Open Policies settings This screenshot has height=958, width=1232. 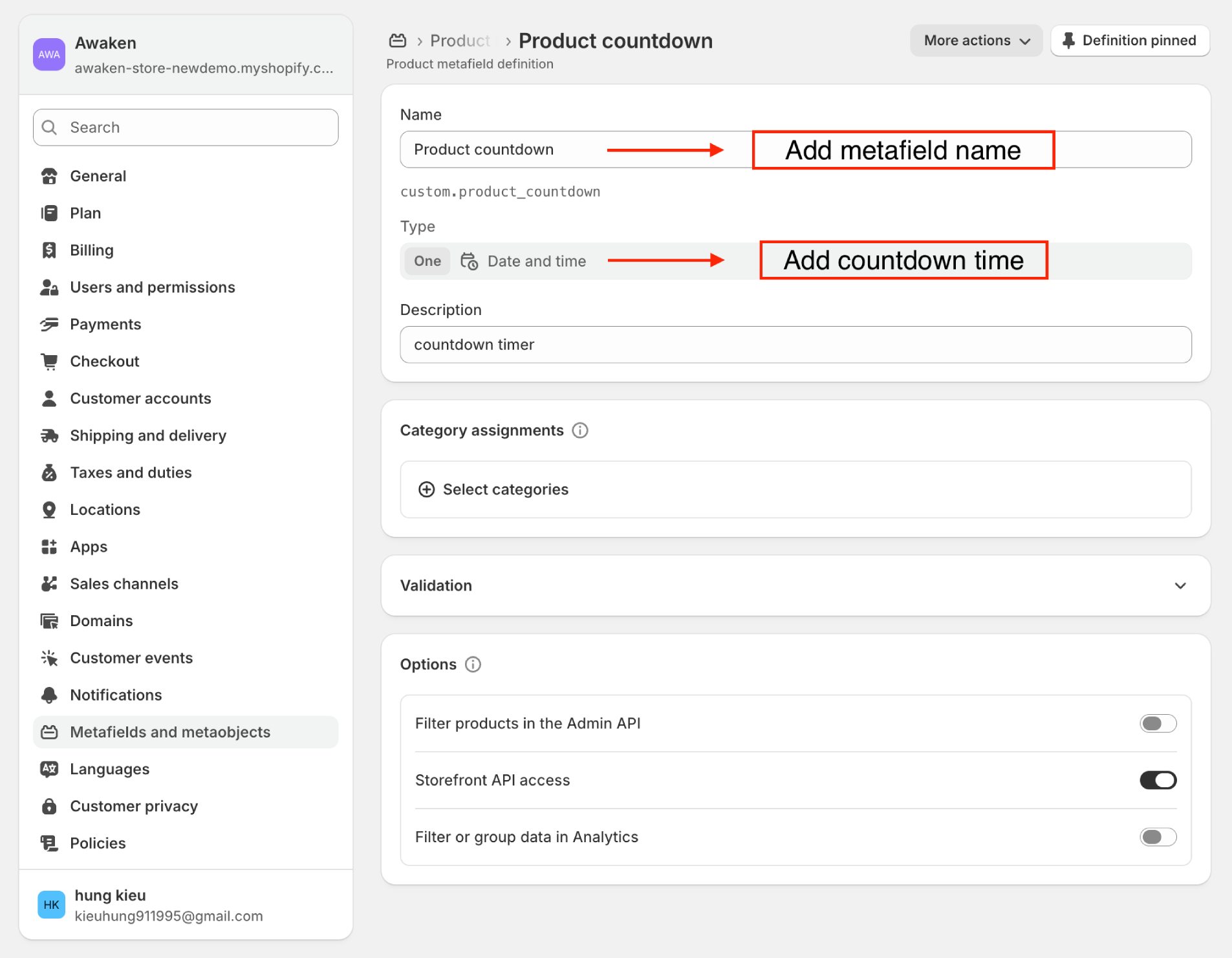pos(186,844)
